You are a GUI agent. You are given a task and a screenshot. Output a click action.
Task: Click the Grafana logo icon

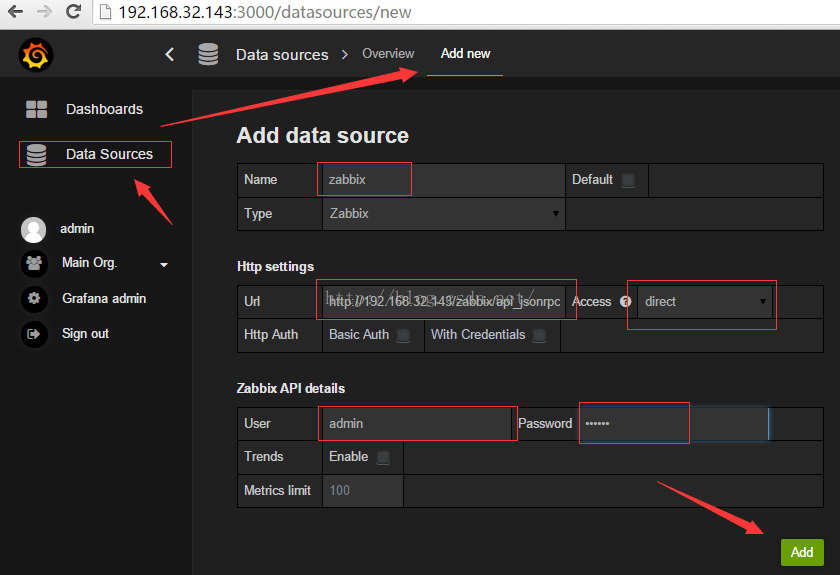click(36, 54)
